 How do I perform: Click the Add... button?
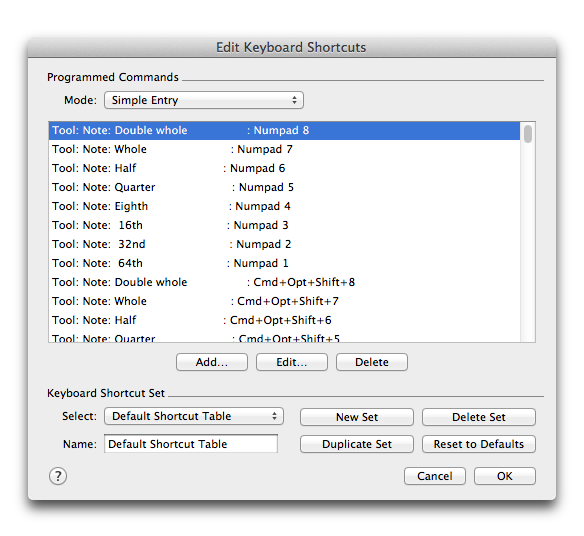(x=212, y=362)
